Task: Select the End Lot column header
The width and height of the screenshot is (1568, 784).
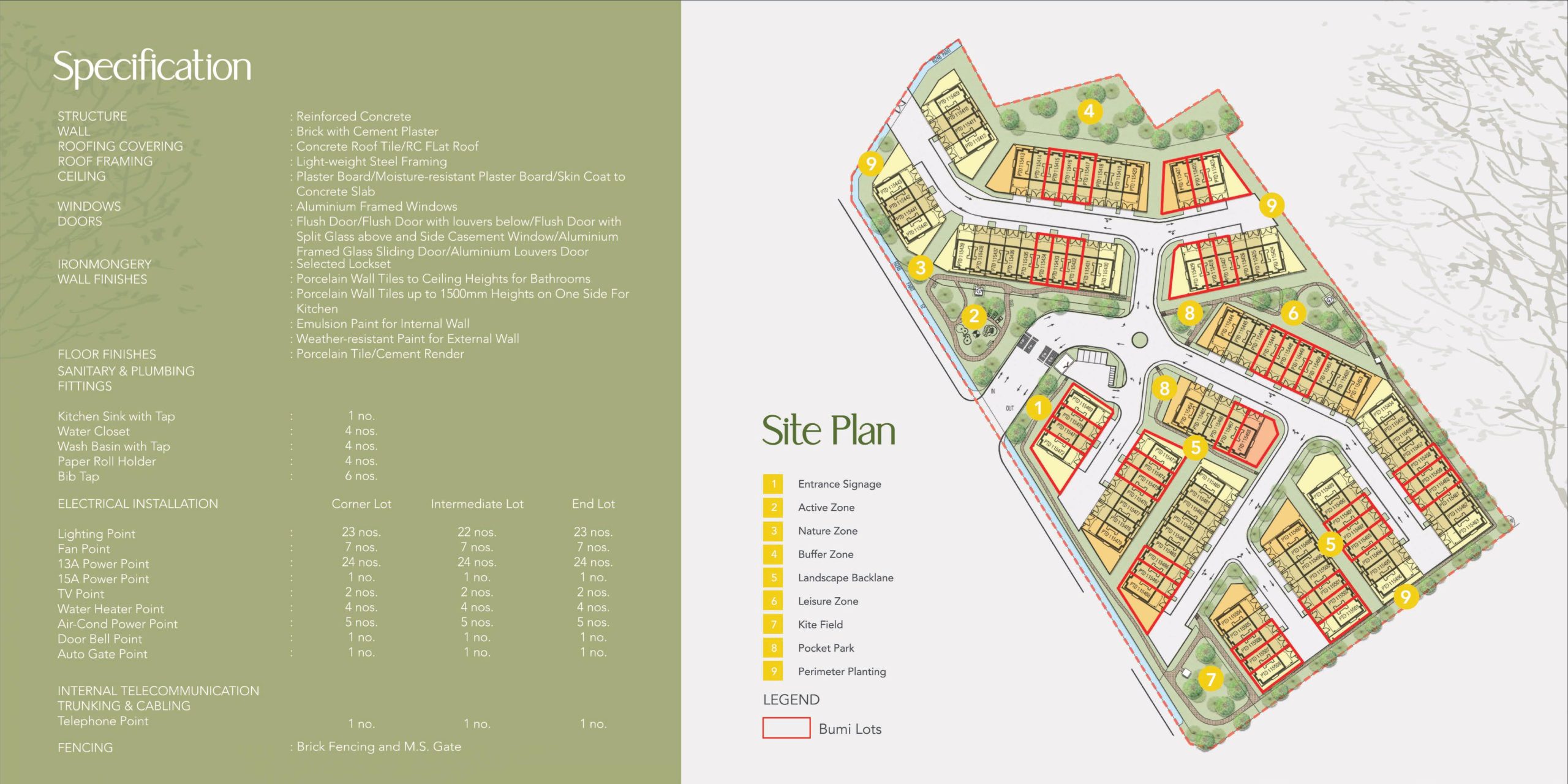Action: pos(593,503)
